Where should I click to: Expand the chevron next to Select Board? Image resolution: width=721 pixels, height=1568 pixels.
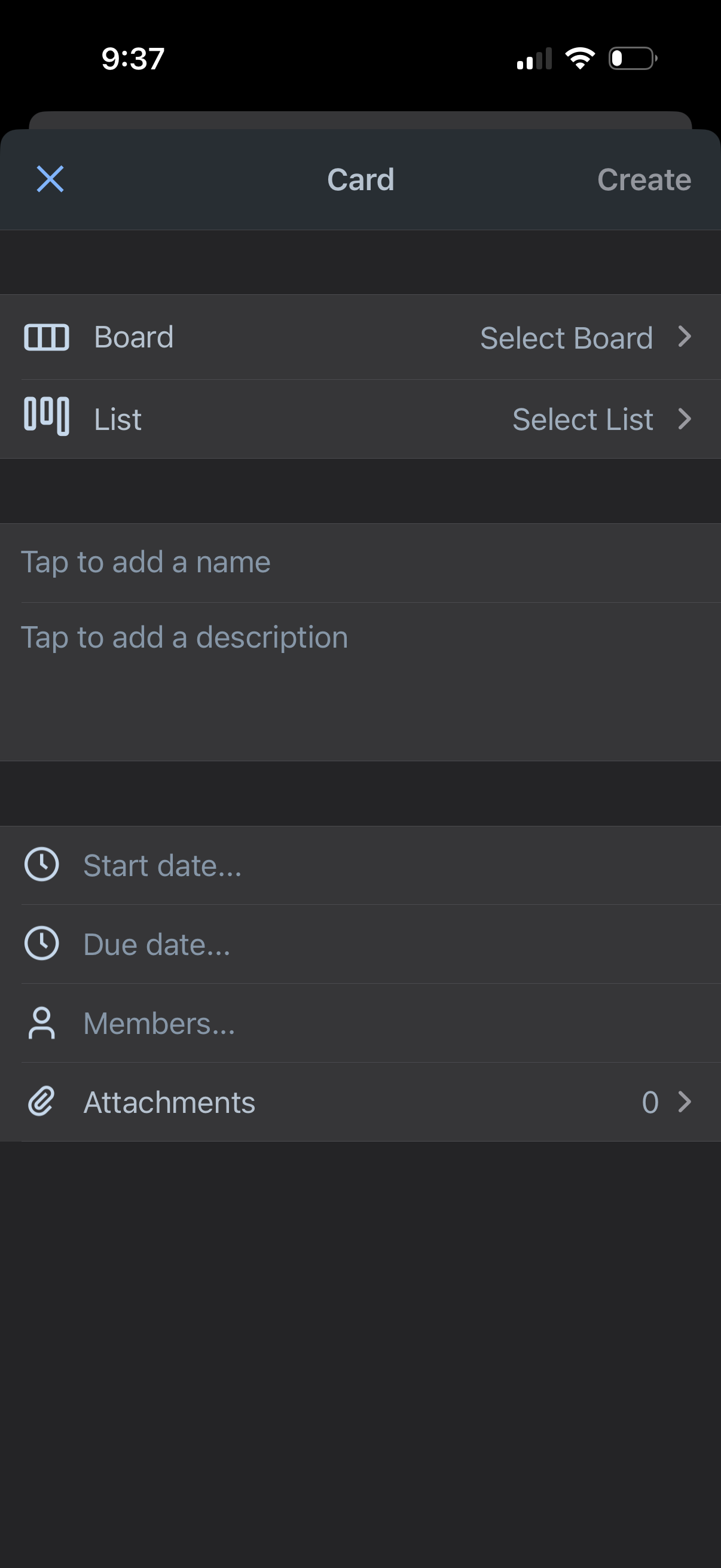(685, 337)
